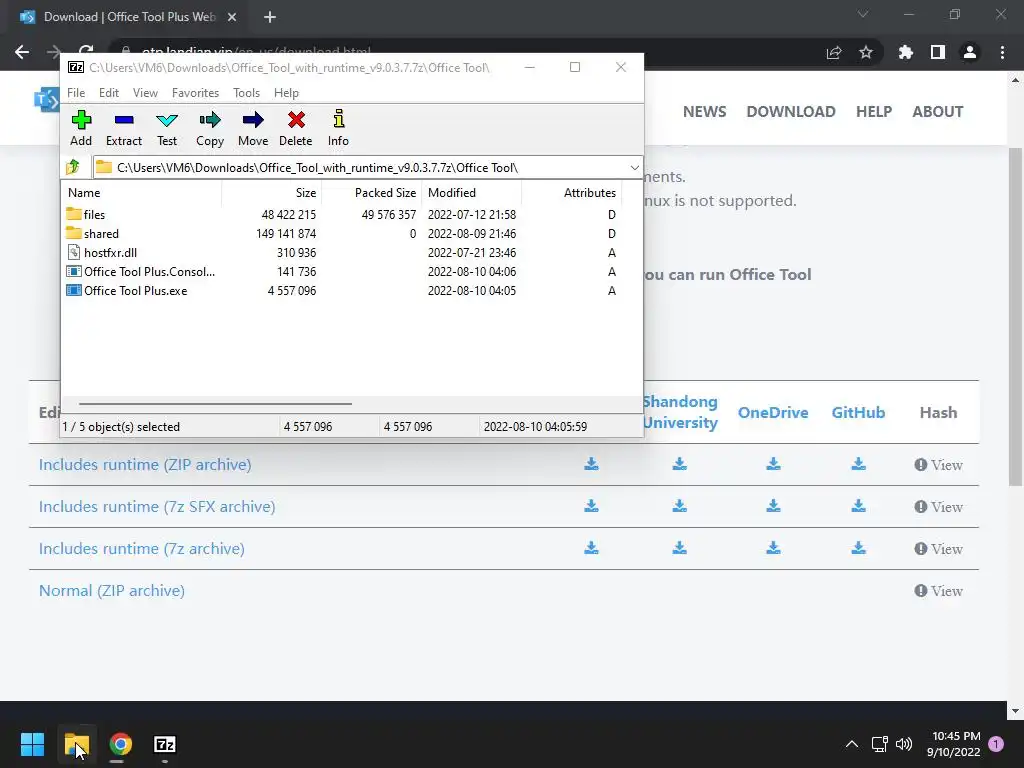Open the Tools menu in 7-Zip

[246, 93]
